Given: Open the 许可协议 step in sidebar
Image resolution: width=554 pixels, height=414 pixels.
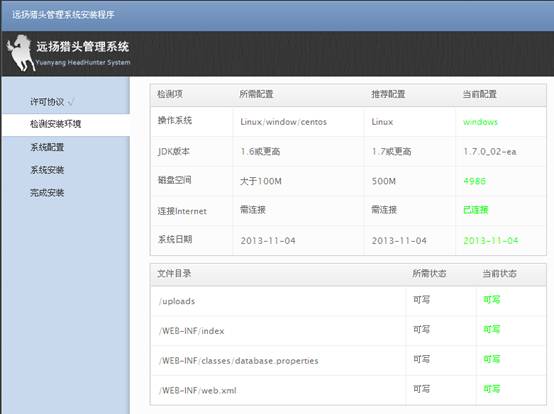Looking at the screenshot, I should (47, 102).
